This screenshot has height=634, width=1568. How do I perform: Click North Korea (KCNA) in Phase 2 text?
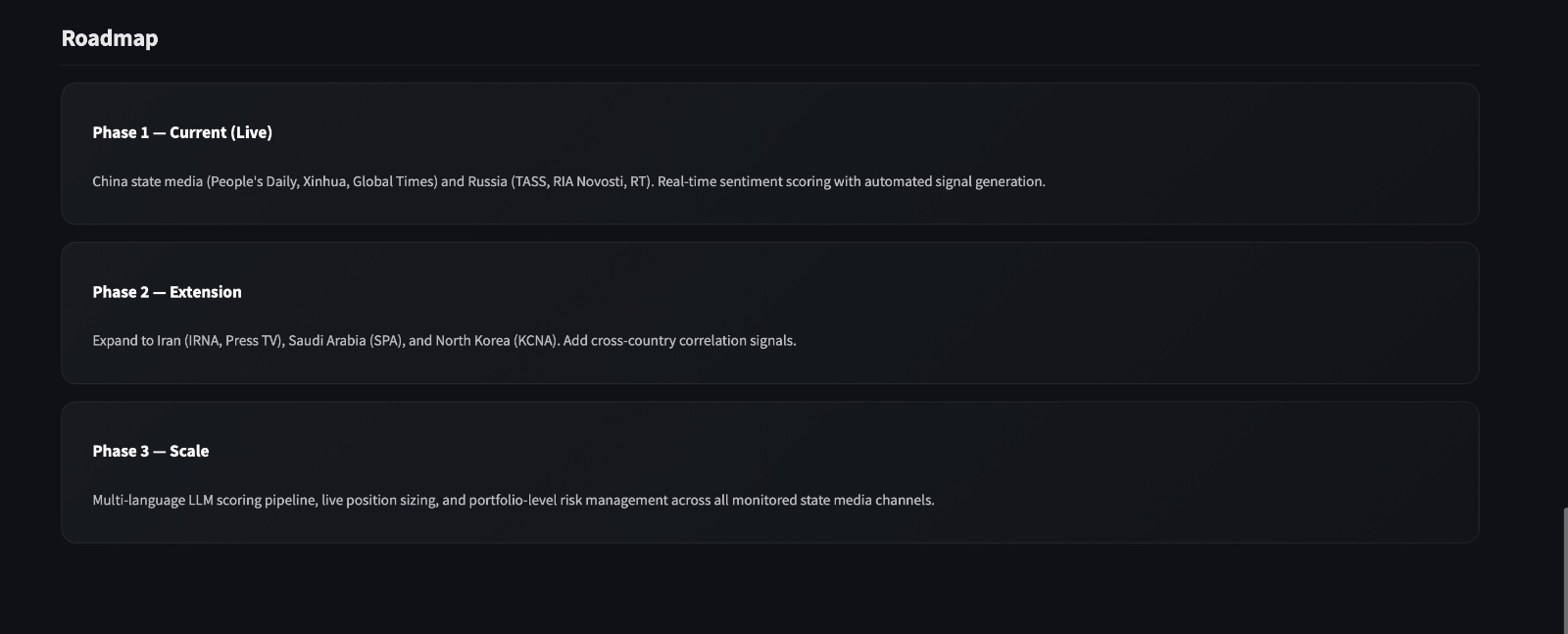[x=497, y=341]
